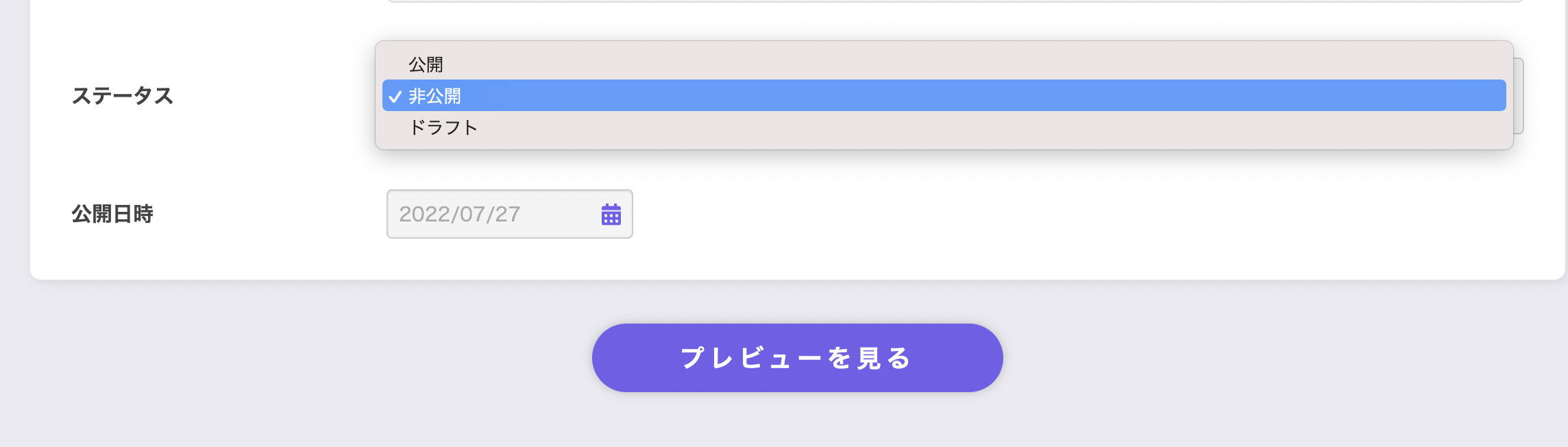
Task: Click the purple calendar icon in date field
Action: [611, 214]
